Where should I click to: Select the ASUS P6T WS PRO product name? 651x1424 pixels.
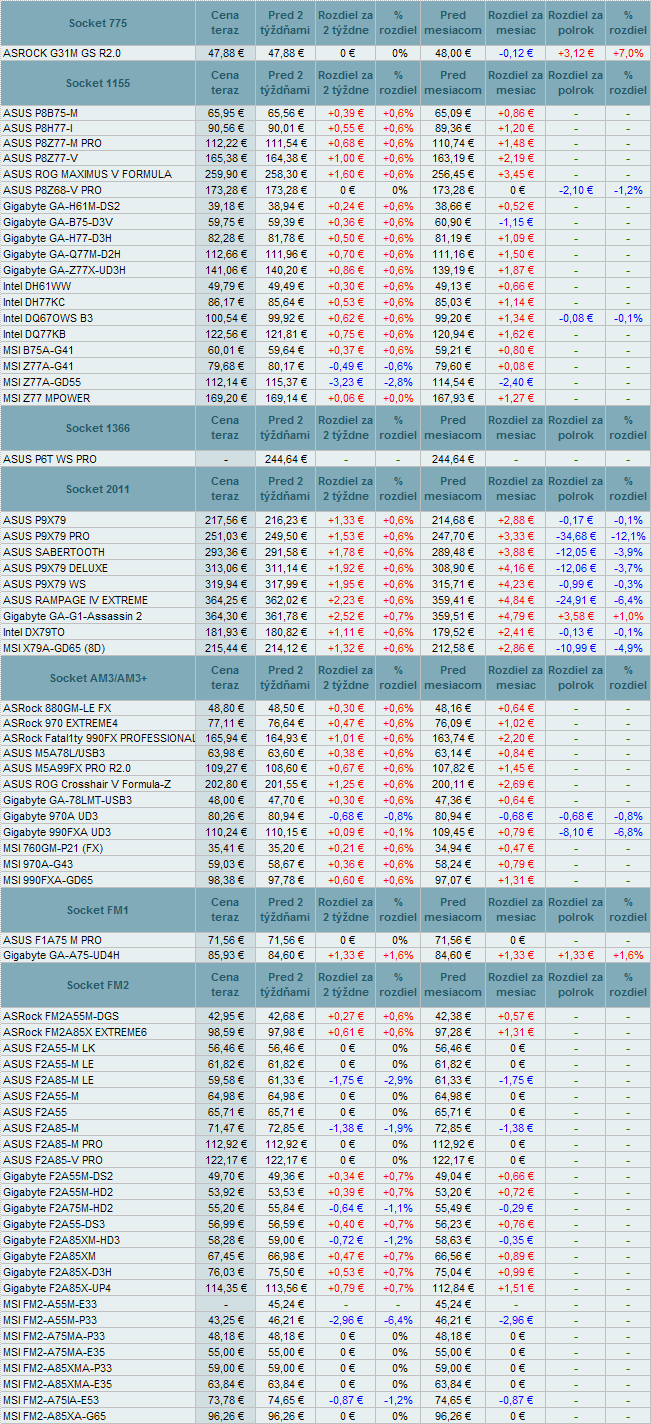tap(50, 459)
